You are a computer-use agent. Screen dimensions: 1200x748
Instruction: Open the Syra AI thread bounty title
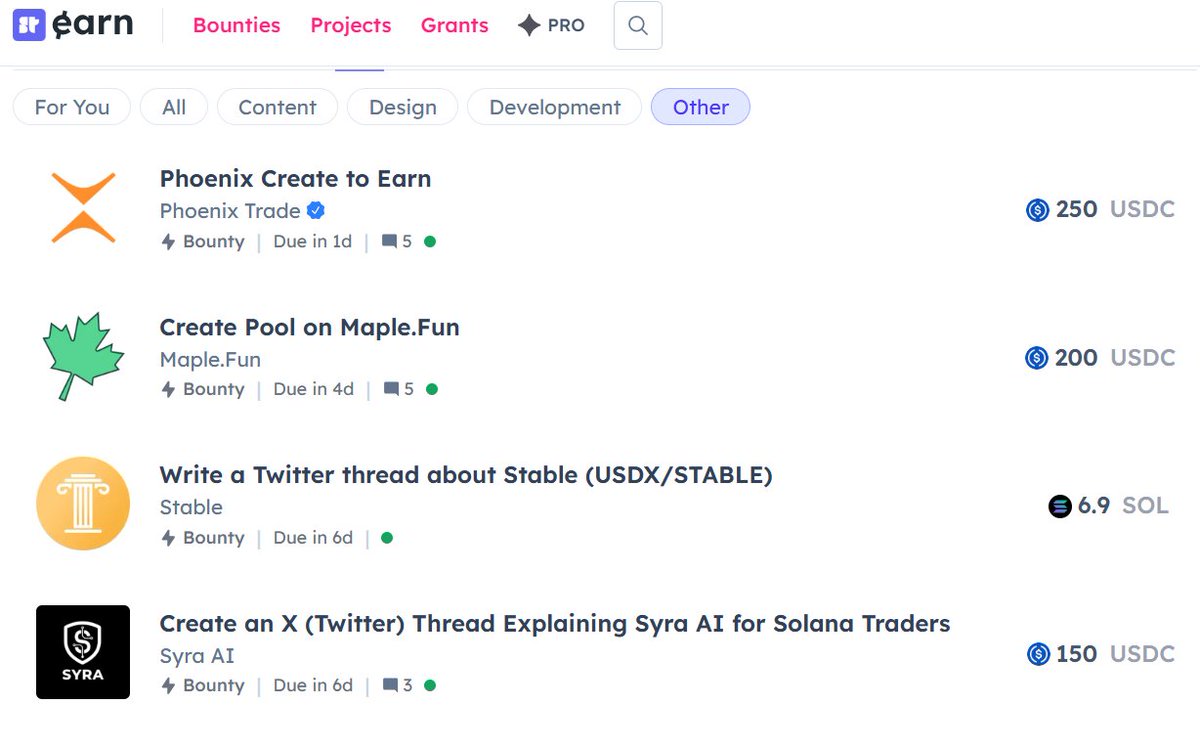555,623
